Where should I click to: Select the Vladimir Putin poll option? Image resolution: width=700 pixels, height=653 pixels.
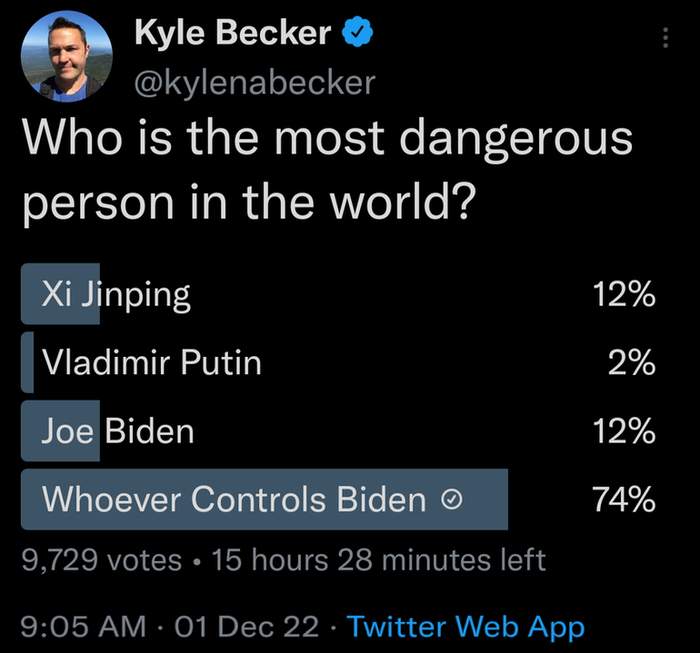pos(151,362)
